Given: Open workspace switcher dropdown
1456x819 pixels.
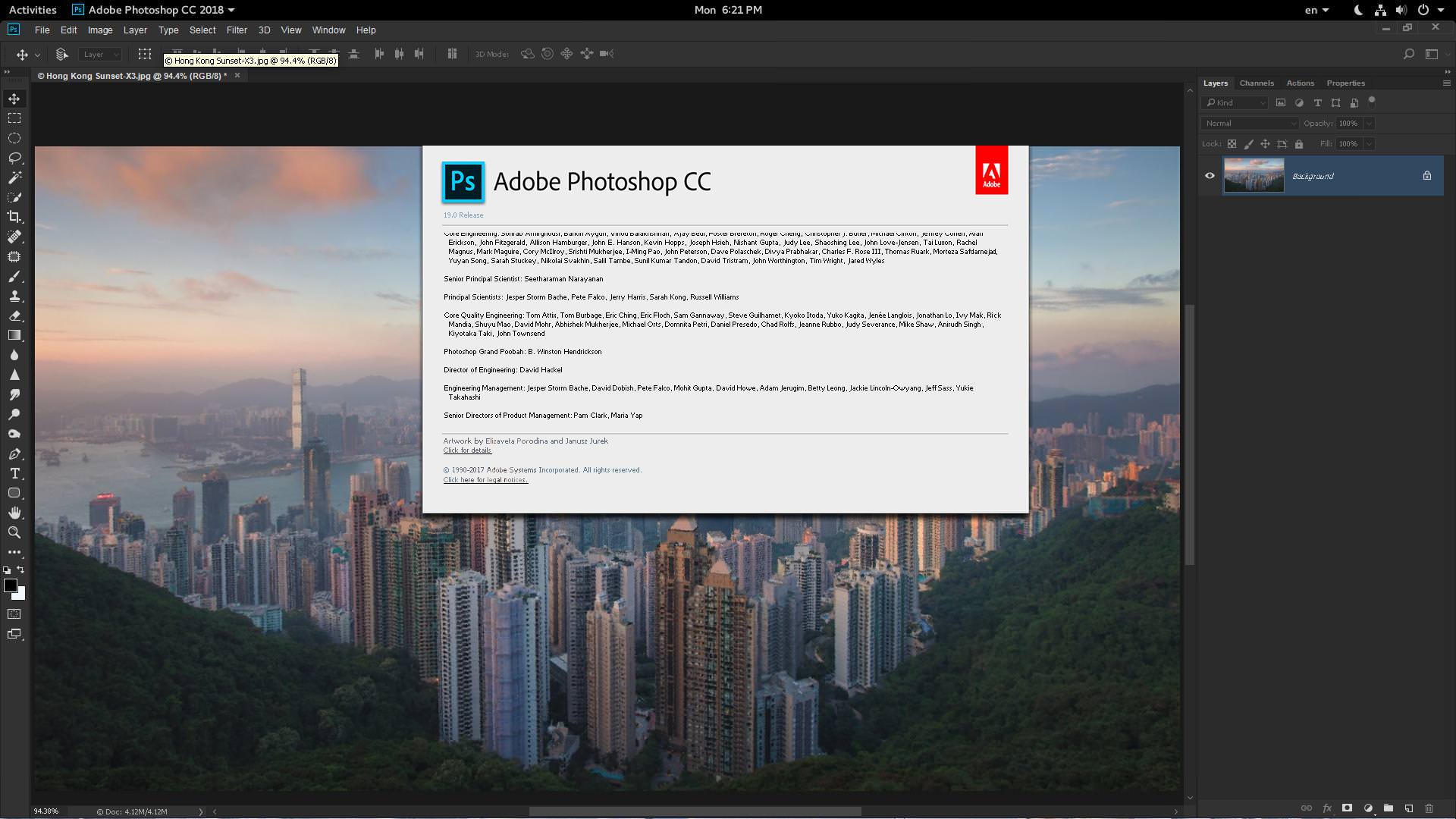Looking at the screenshot, I should point(1432,54).
